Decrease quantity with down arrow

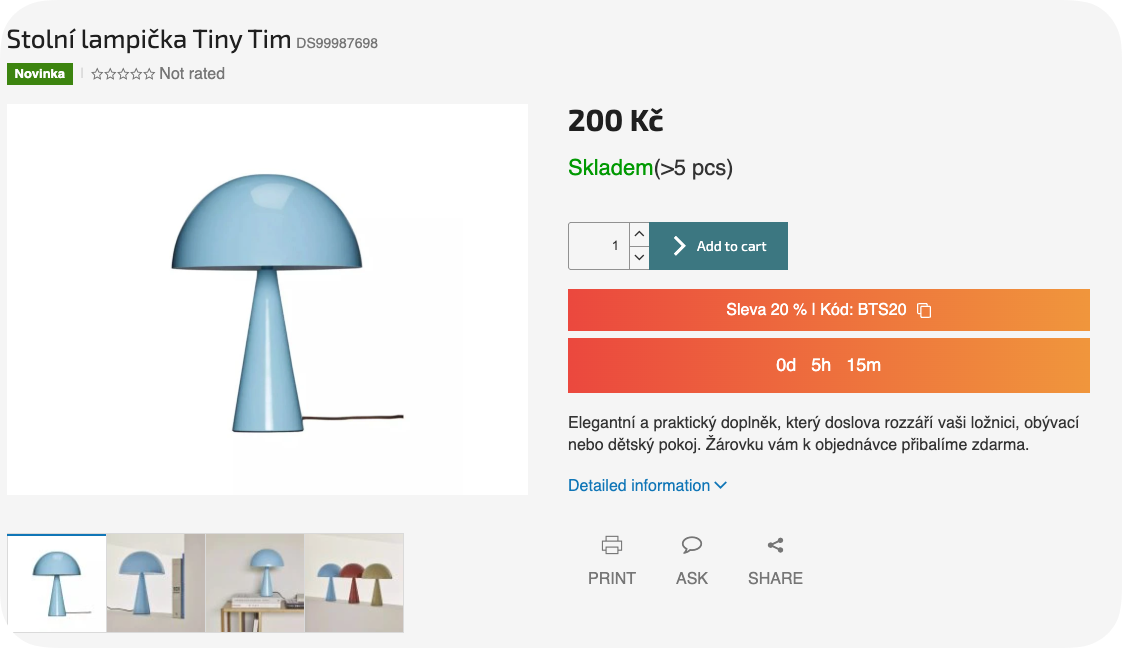(639, 258)
